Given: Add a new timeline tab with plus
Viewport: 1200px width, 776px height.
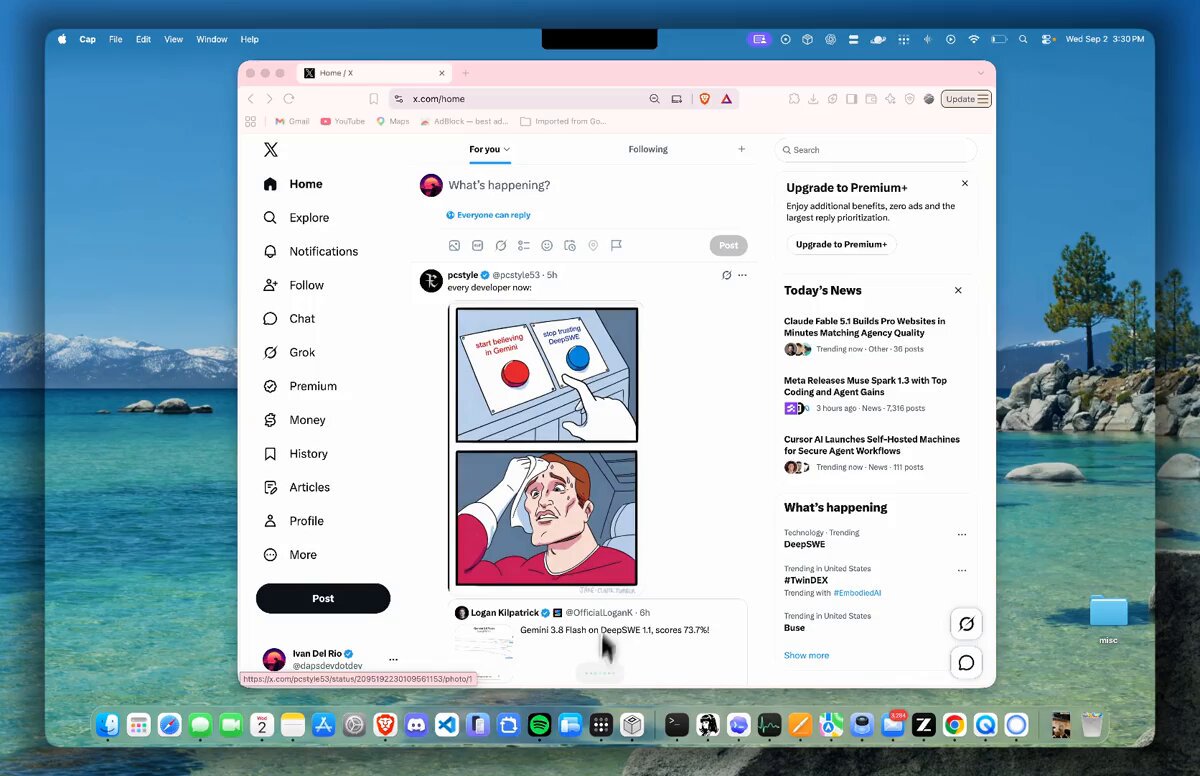Looking at the screenshot, I should 742,149.
